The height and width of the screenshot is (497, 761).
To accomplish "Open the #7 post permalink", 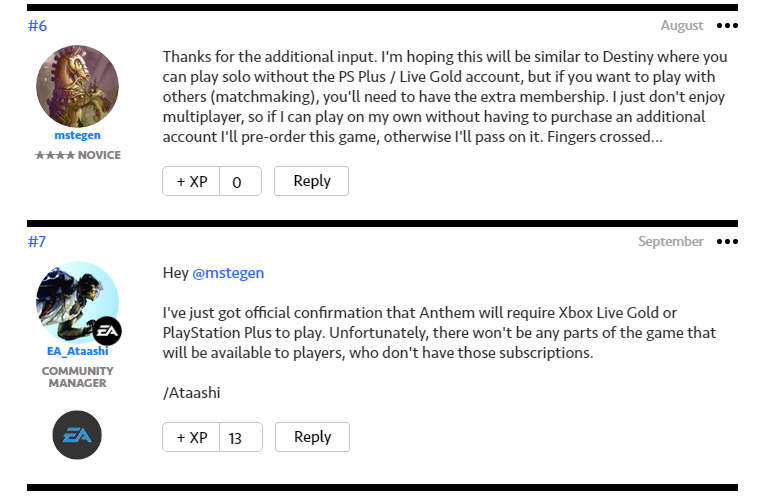I will (37, 242).
